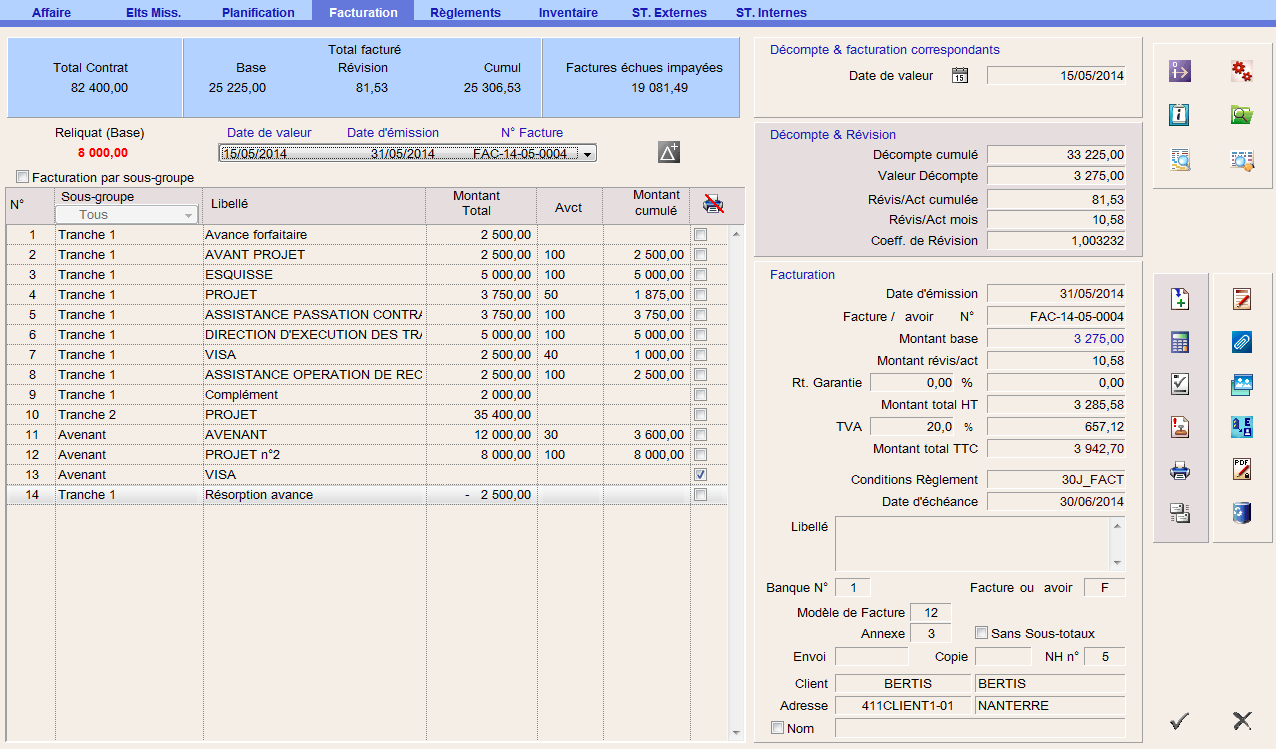The height and width of the screenshot is (749, 1276).
Task: Click the PDF export icon
Action: coord(1242,469)
